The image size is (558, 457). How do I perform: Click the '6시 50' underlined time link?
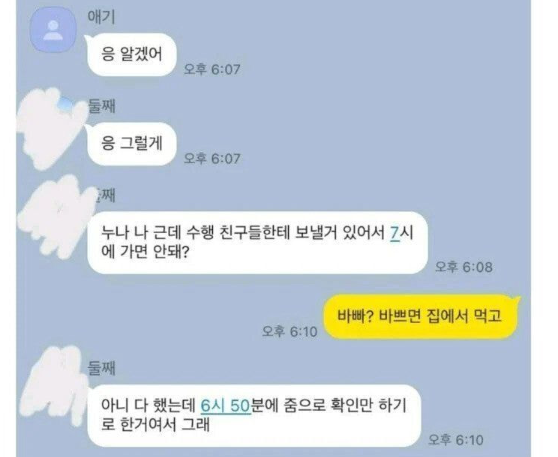[226, 406]
